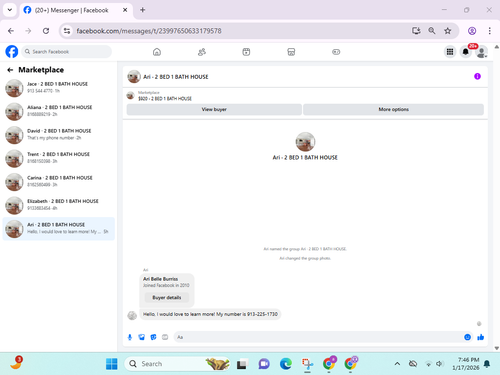Click the sticker picker icon in composer
500x375 pixels.
click(153, 337)
